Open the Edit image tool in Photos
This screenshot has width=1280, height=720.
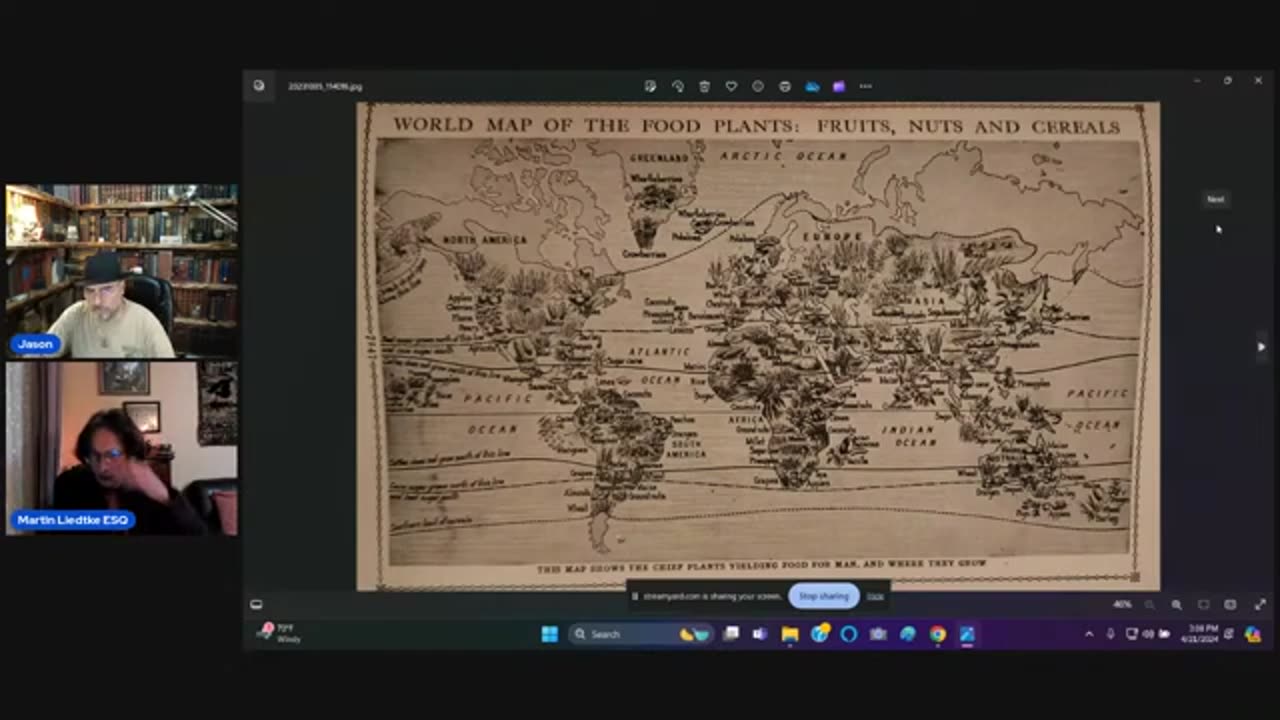click(650, 86)
